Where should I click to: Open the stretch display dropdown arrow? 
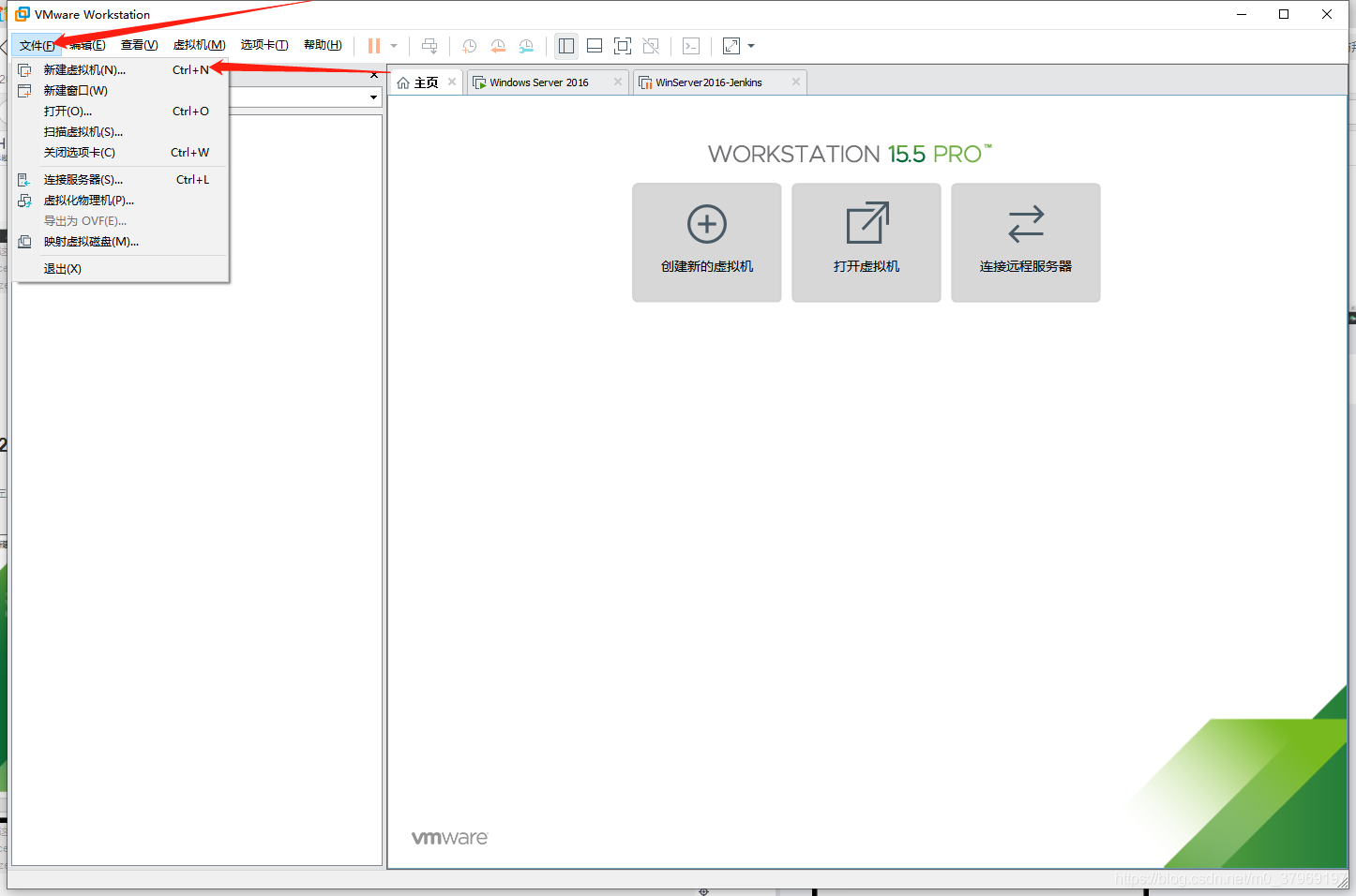point(751,46)
